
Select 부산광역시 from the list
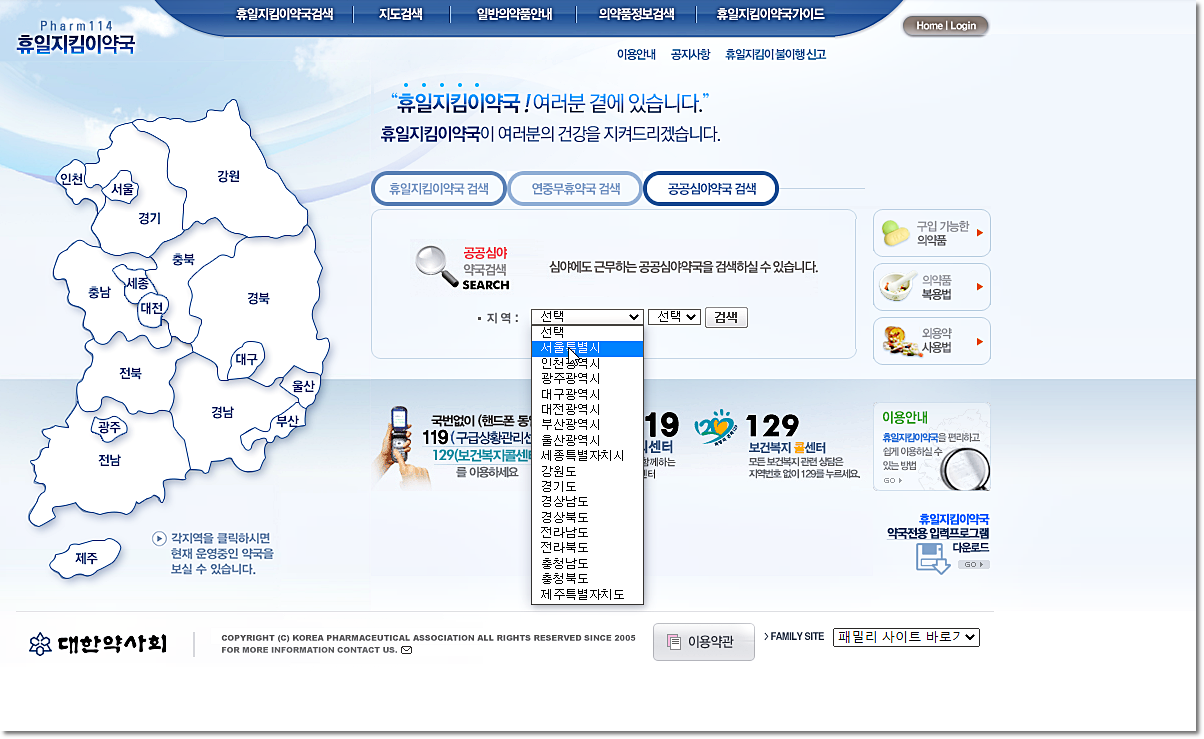587,425
